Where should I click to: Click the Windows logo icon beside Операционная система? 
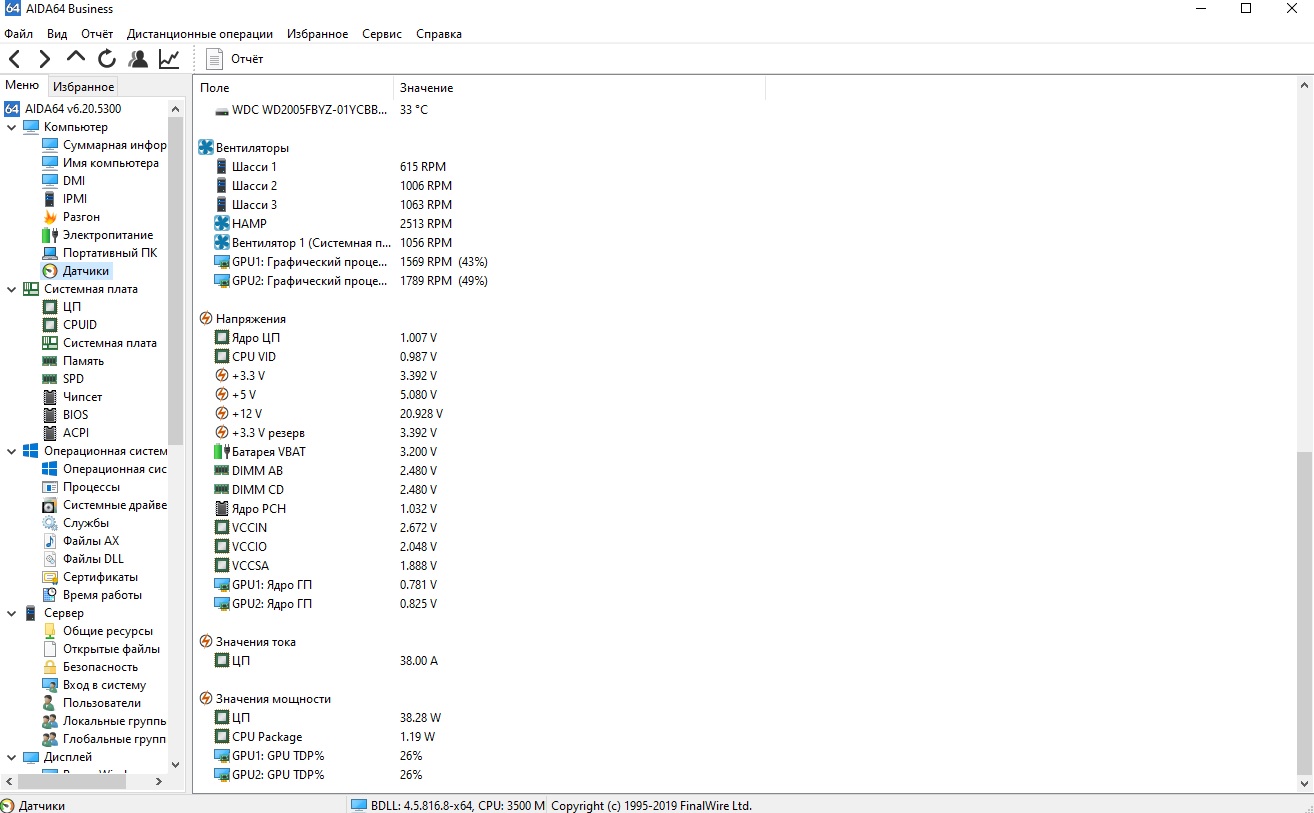coord(31,451)
